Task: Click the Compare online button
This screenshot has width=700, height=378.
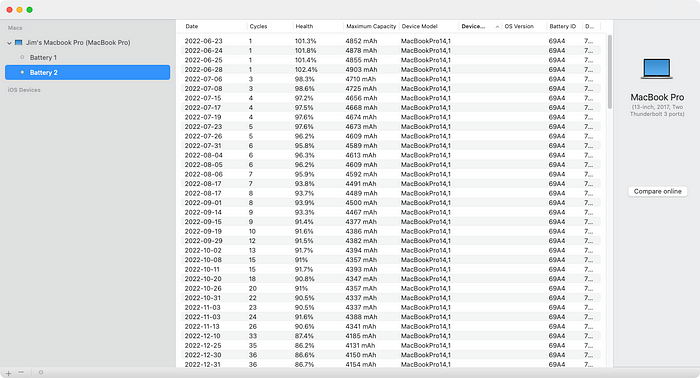Action: pos(658,191)
